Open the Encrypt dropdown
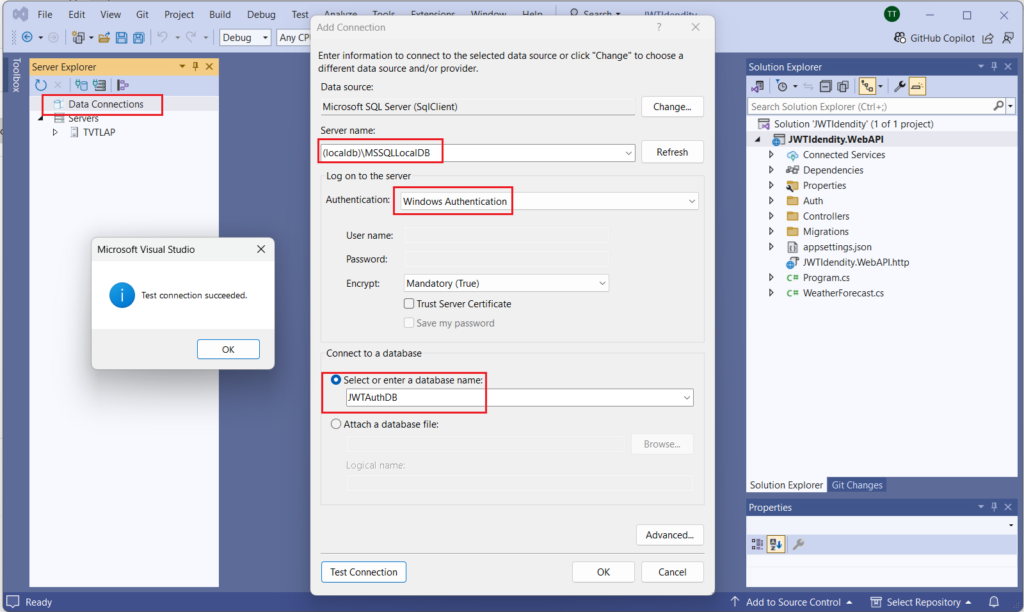 tap(602, 283)
